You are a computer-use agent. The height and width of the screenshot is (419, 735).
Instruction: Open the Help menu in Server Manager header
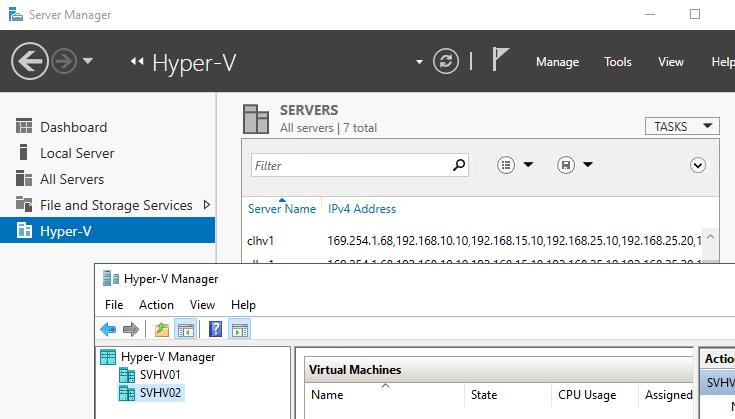click(723, 62)
